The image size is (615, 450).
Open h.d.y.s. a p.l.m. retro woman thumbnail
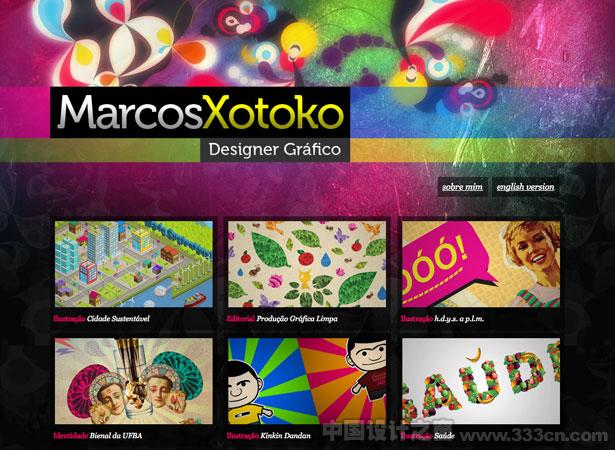pos(481,264)
